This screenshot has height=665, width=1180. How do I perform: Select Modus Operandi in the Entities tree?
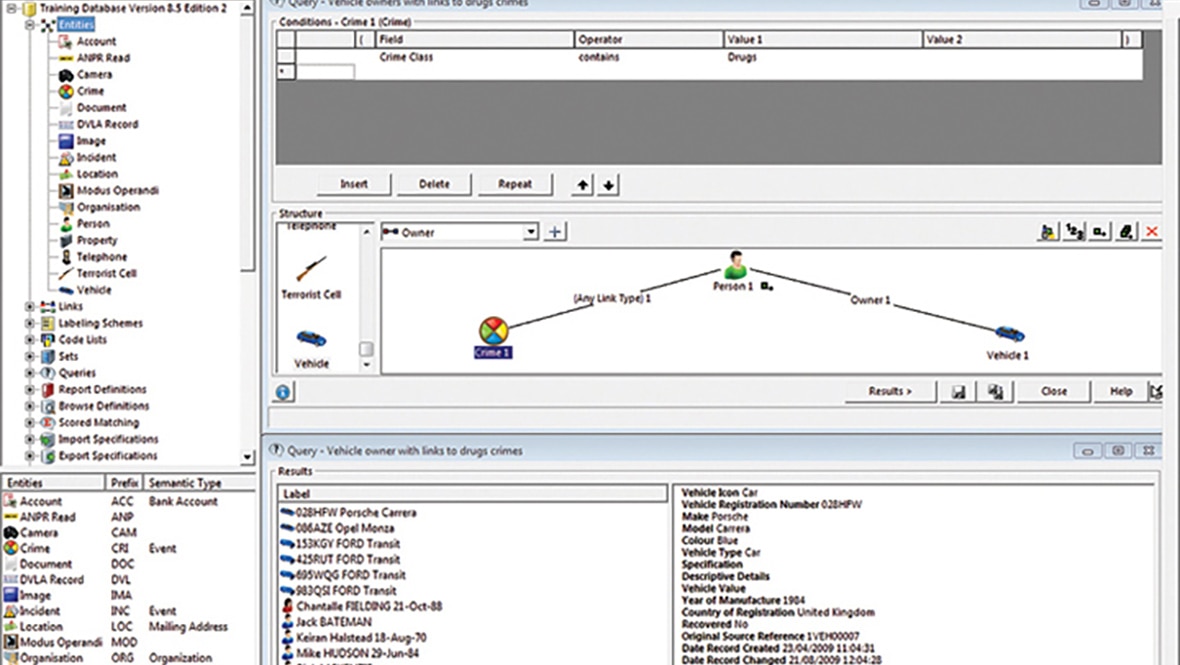117,191
